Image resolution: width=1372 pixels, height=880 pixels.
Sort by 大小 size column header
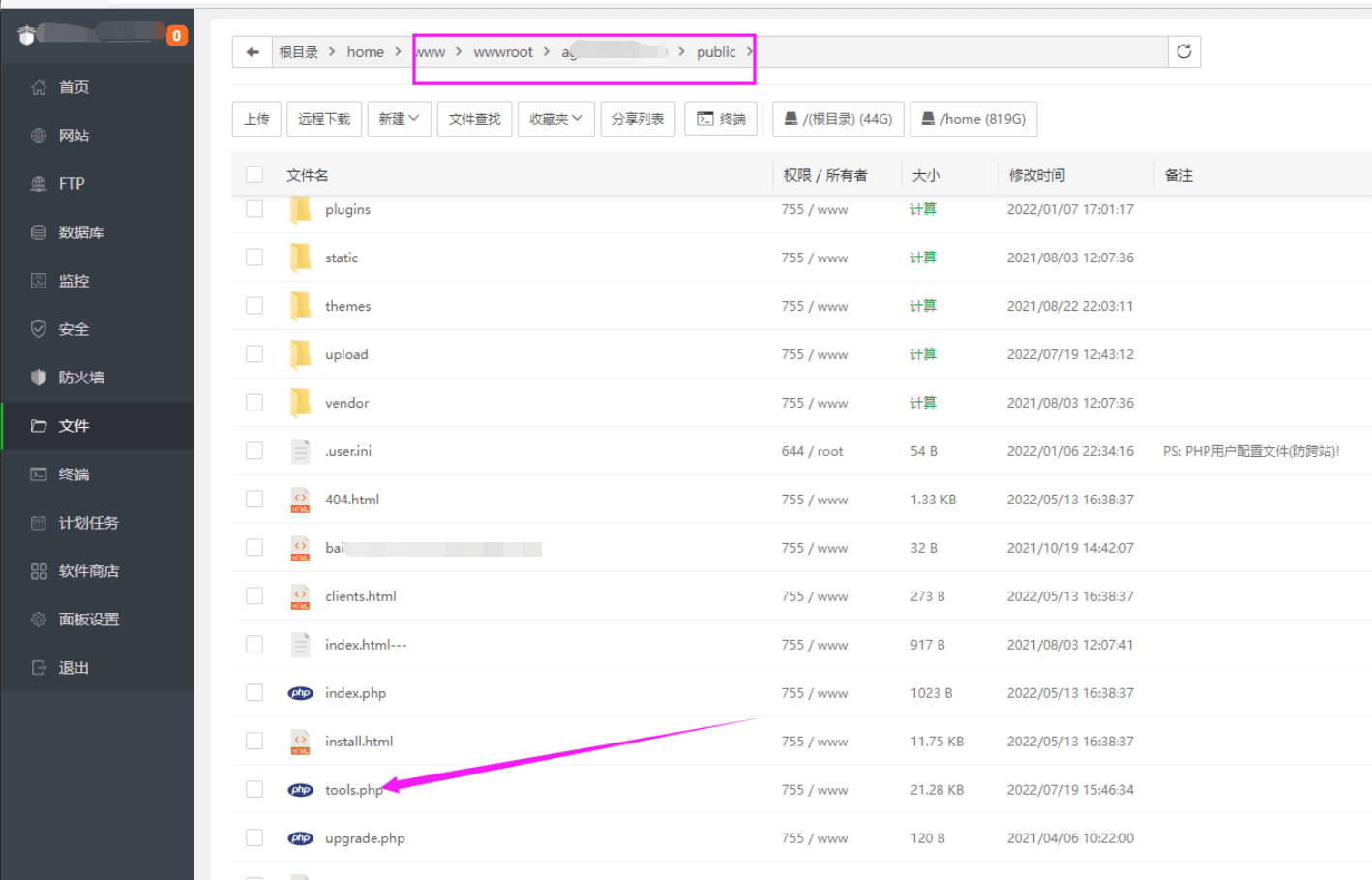(926, 175)
